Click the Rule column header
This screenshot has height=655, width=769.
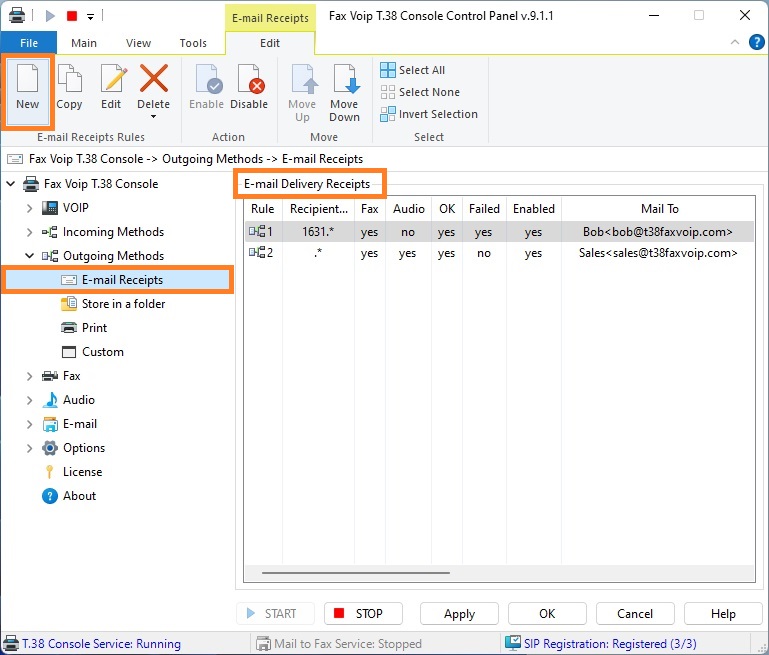pyautogui.click(x=263, y=209)
